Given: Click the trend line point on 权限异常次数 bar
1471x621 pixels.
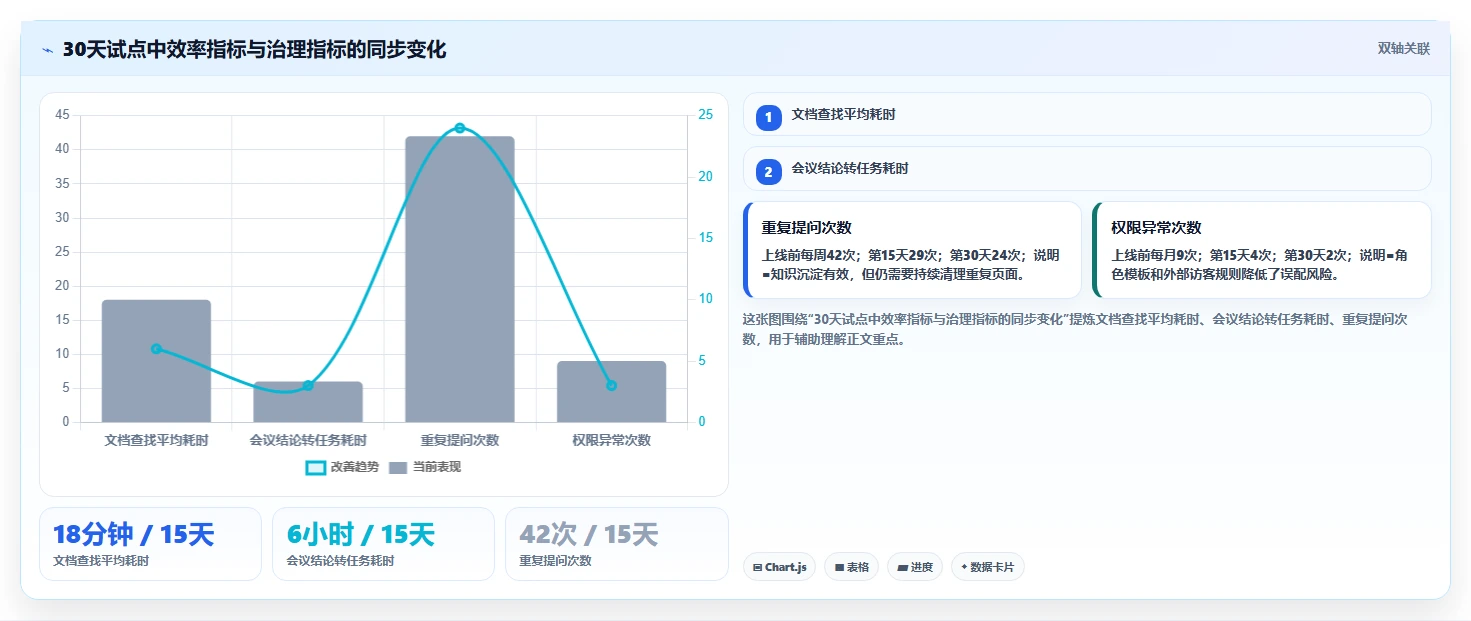Looking at the screenshot, I should coord(611,385).
